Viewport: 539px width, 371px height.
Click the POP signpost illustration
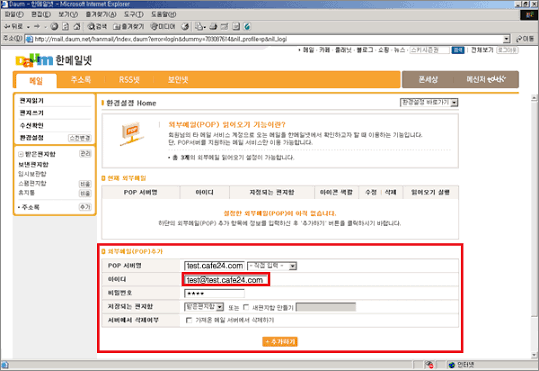click(132, 133)
